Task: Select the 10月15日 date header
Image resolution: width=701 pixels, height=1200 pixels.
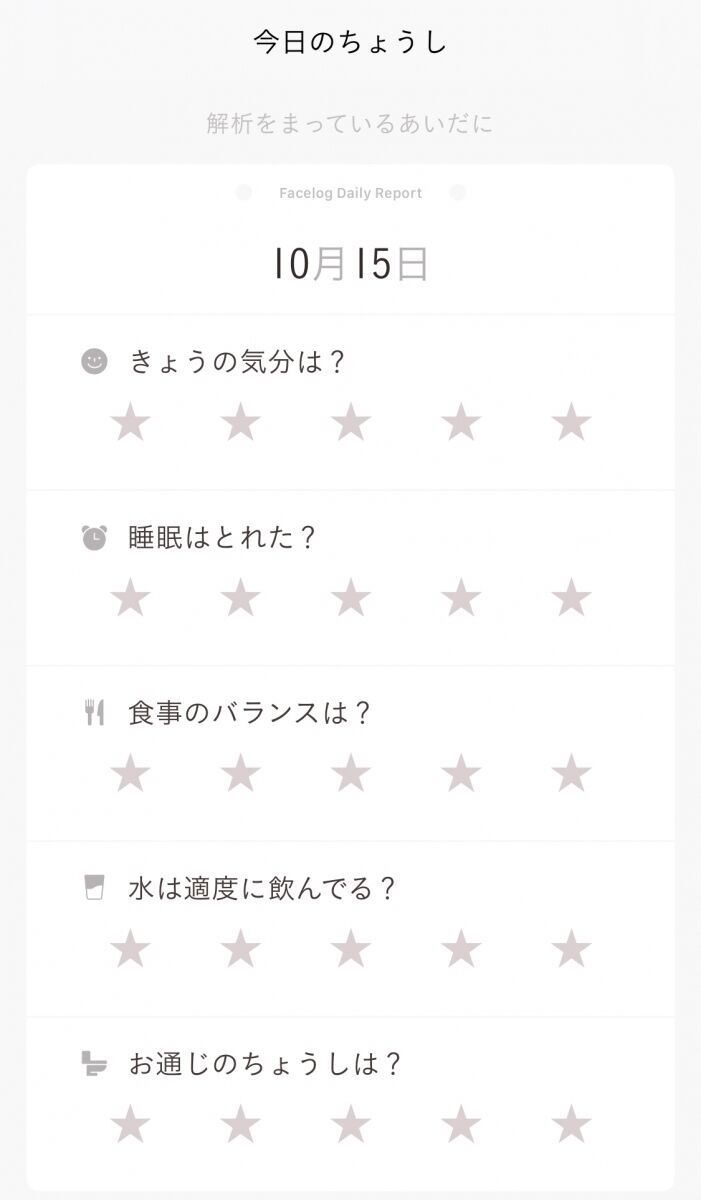Action: [351, 264]
